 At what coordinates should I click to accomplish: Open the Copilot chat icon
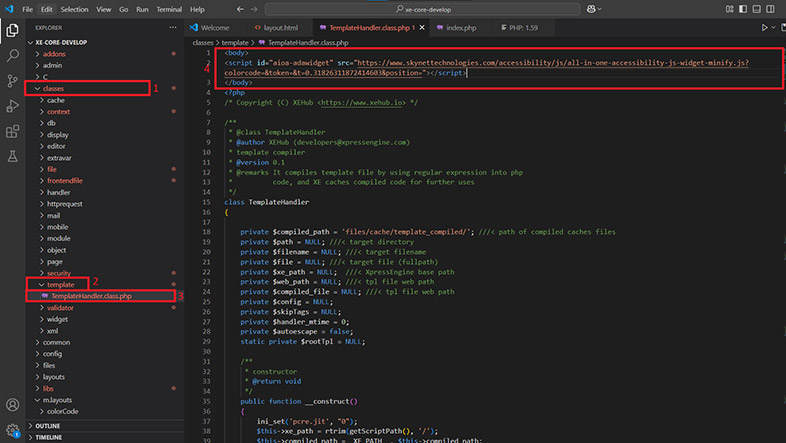[x=591, y=9]
